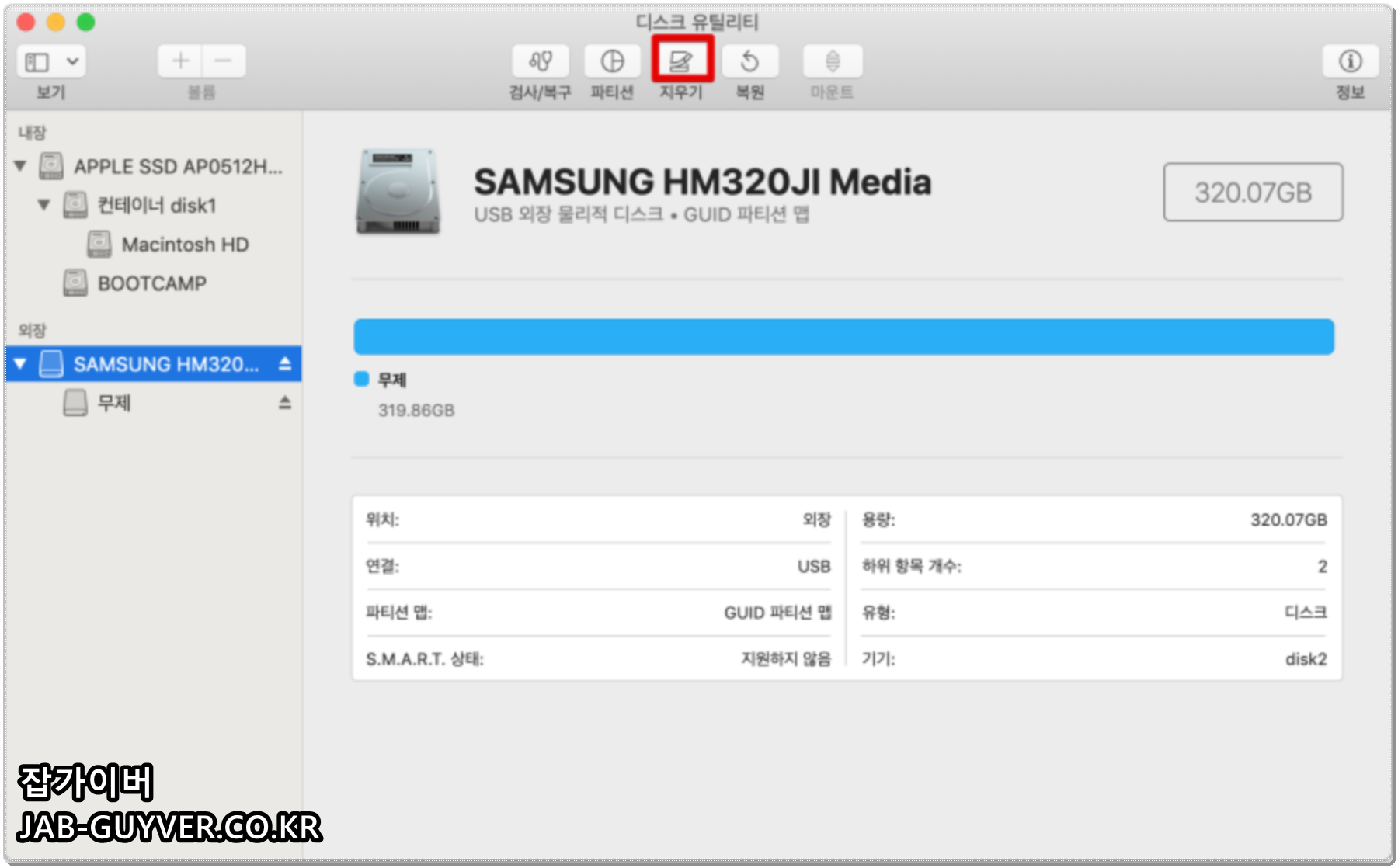Screen dimensions: 1398x868
Task: Click the add volume plus button
Action: coord(180,61)
